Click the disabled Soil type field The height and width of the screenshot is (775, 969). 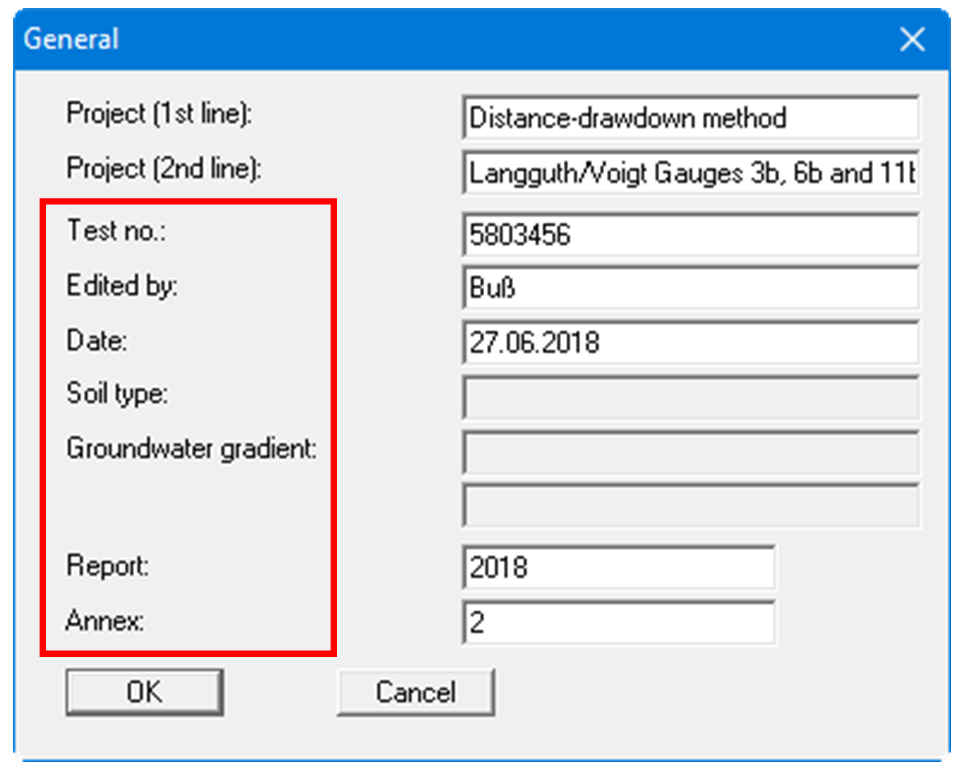(690, 397)
